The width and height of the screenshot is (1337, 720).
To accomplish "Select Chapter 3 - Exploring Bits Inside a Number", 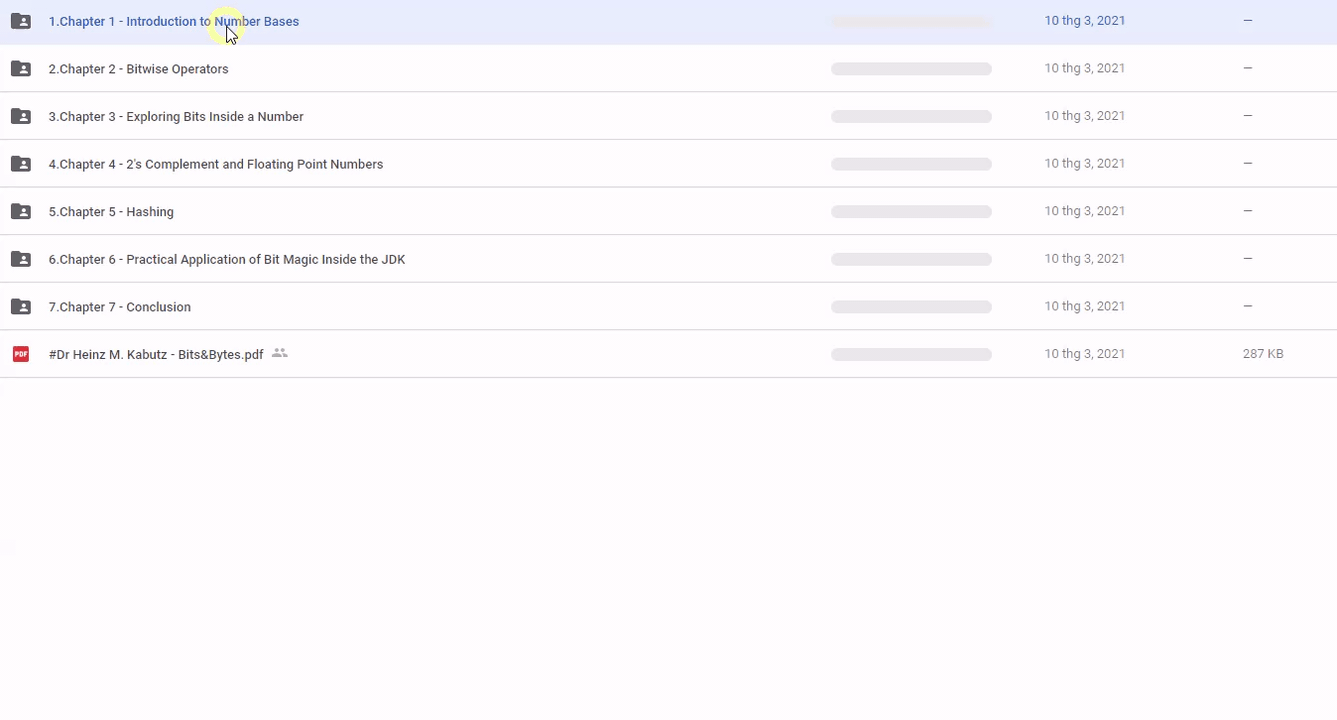I will 176,117.
